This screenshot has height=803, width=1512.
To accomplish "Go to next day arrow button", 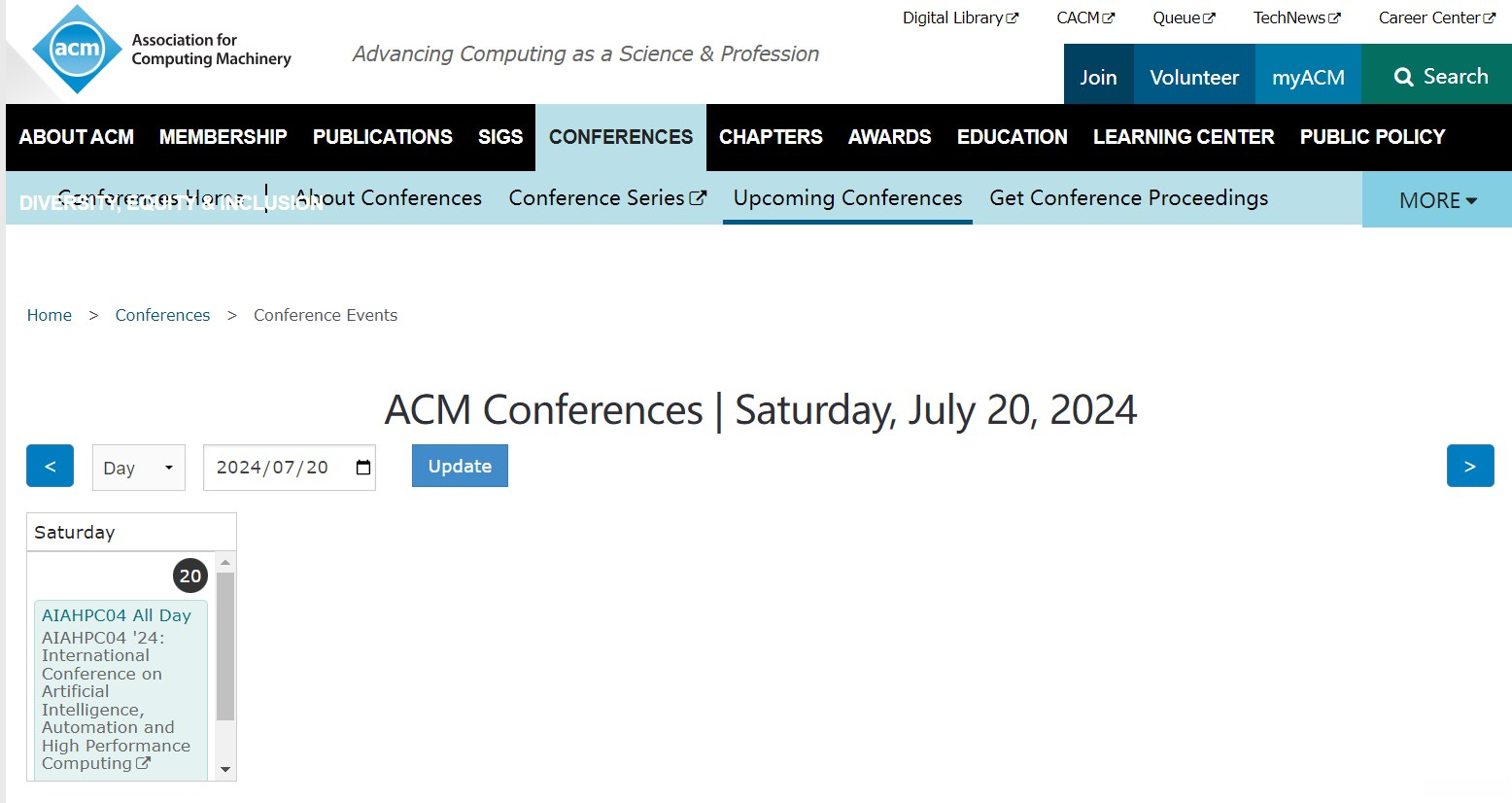I will tap(1469, 467).
